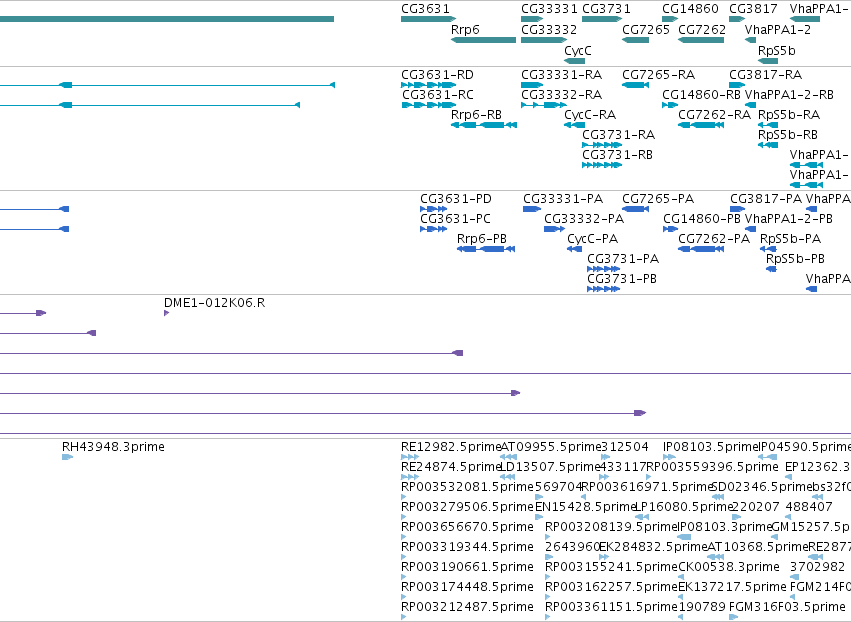Click EST RP003532081.5prime

click(x=467, y=487)
